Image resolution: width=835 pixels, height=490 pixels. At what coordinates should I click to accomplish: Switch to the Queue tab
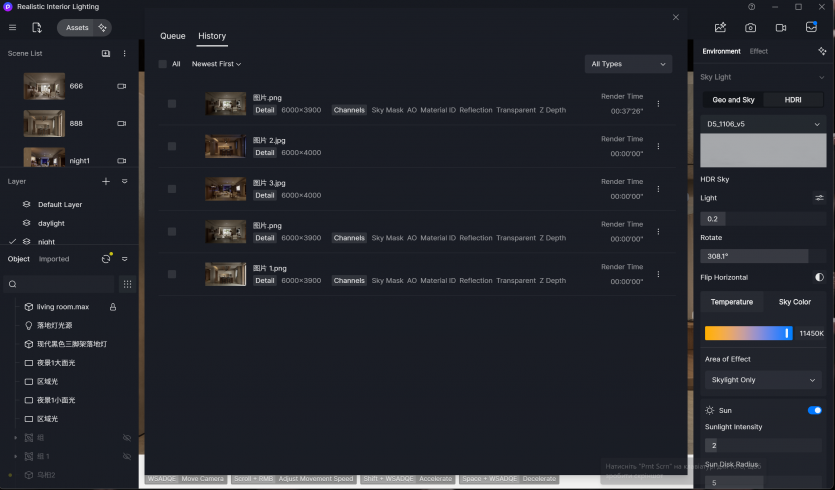point(173,36)
